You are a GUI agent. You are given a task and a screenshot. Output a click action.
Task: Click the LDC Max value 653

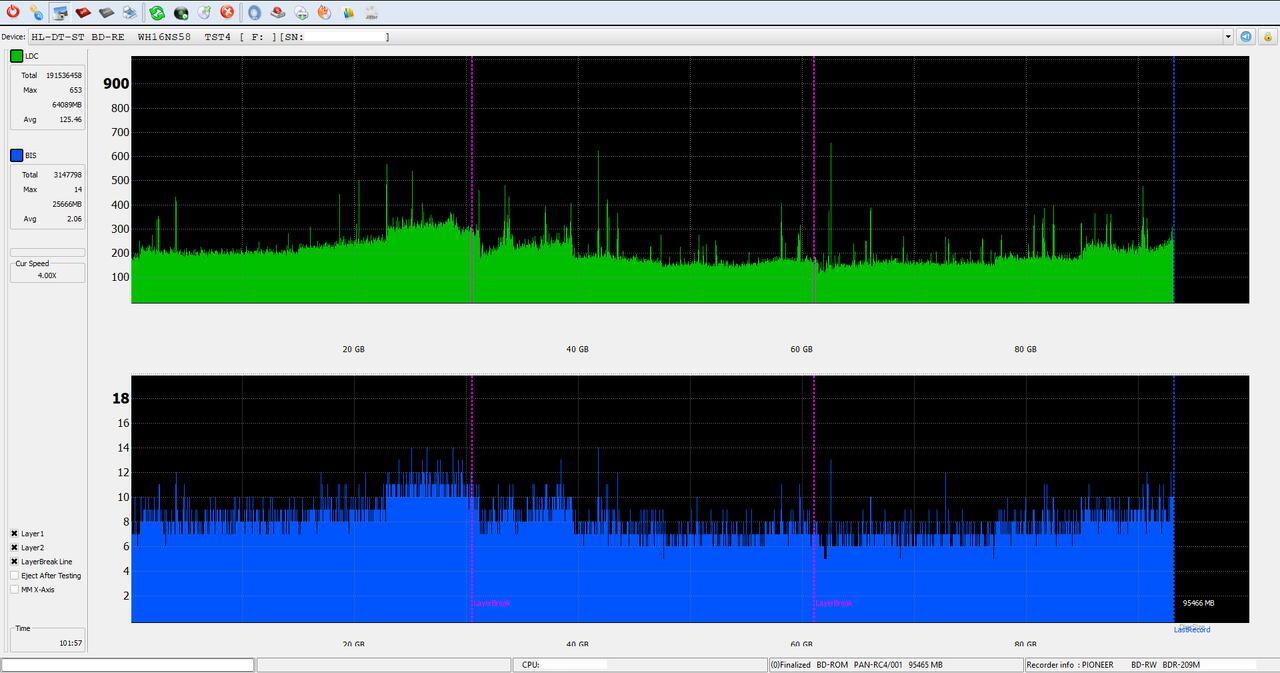76,90
